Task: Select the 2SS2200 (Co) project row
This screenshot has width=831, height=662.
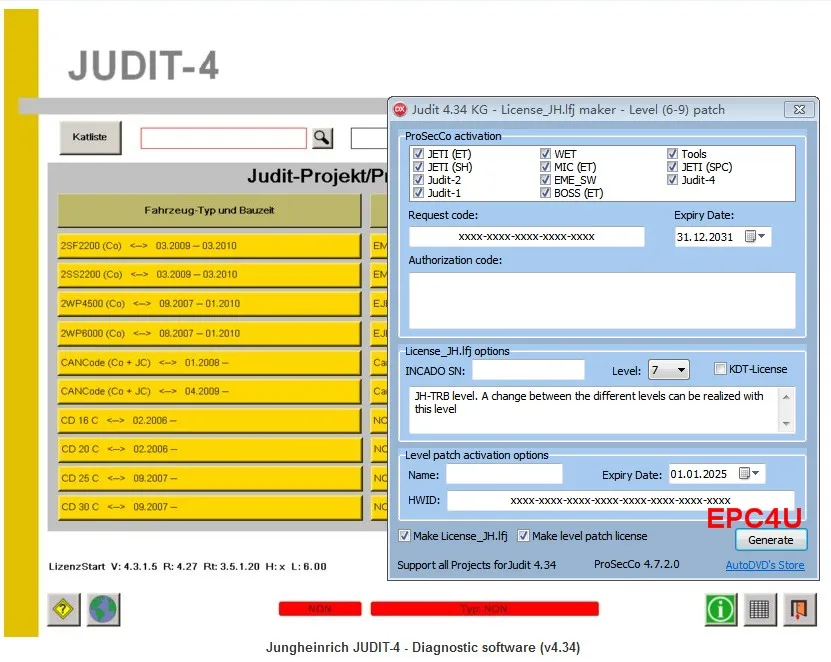Action: (x=209, y=275)
